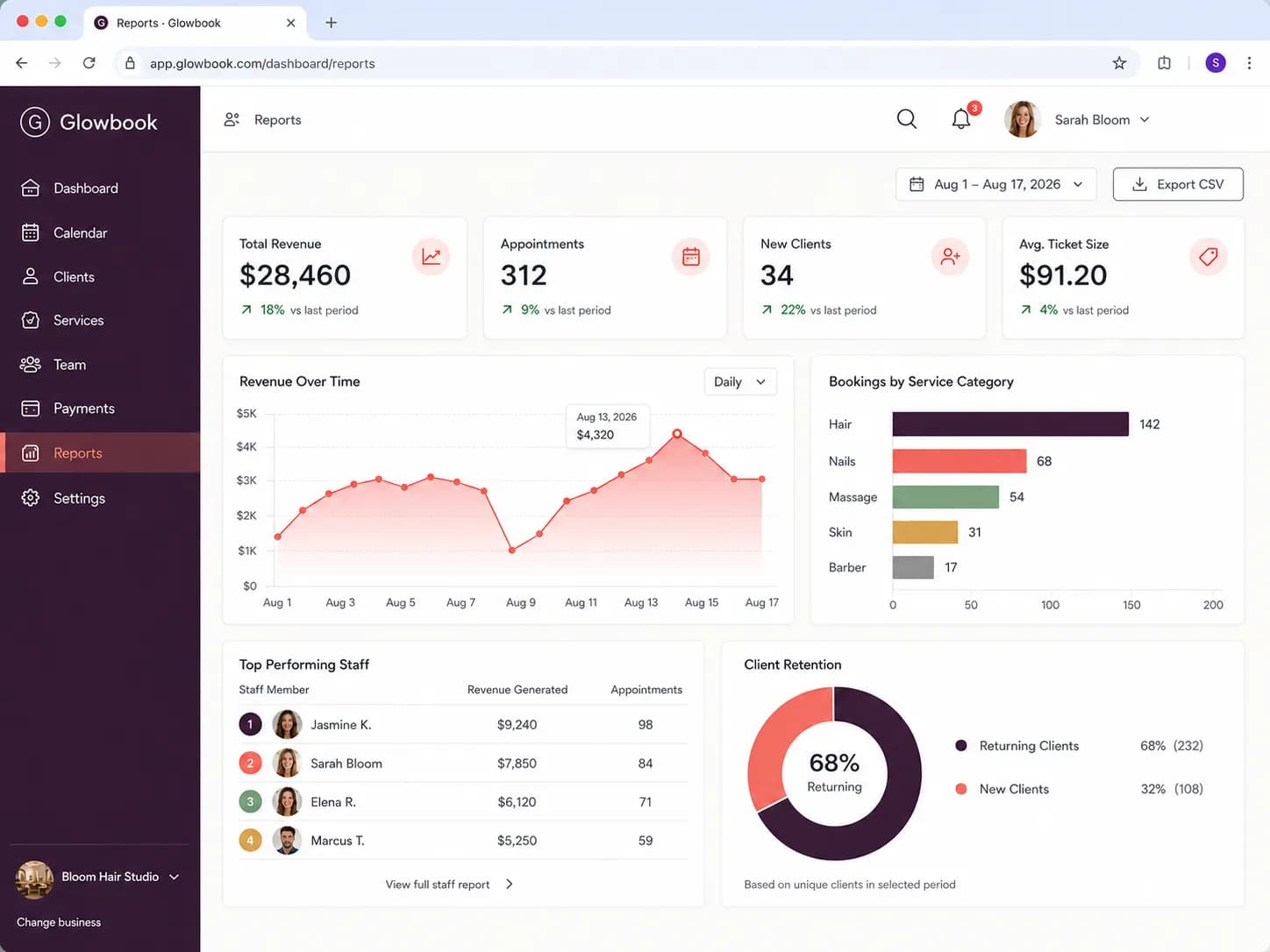Click the Aug 13 peak data point
Viewport: 1270px width, 952px height.
(x=677, y=434)
